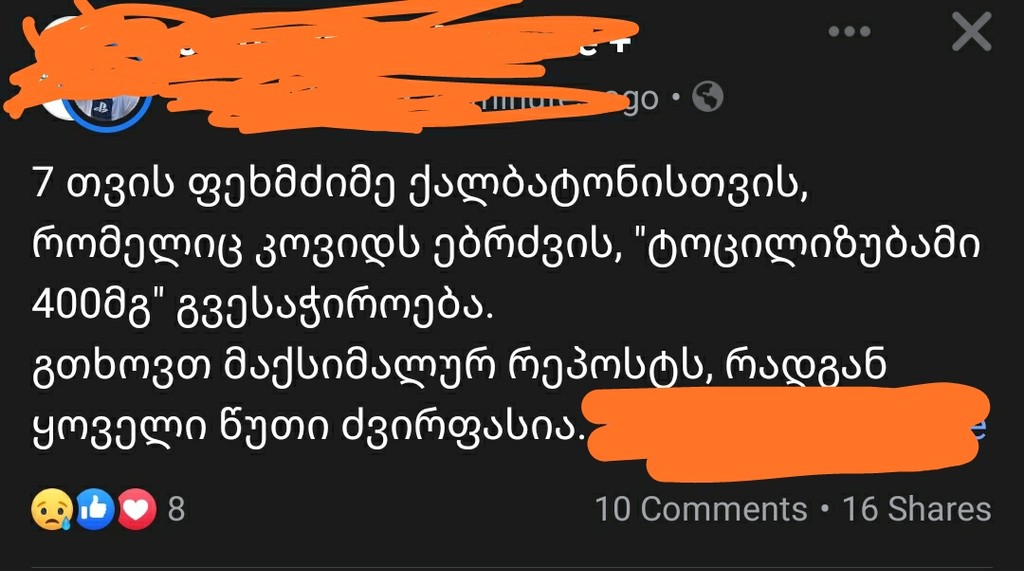
Task: Click the partly hidden See more link
Action: point(978,429)
